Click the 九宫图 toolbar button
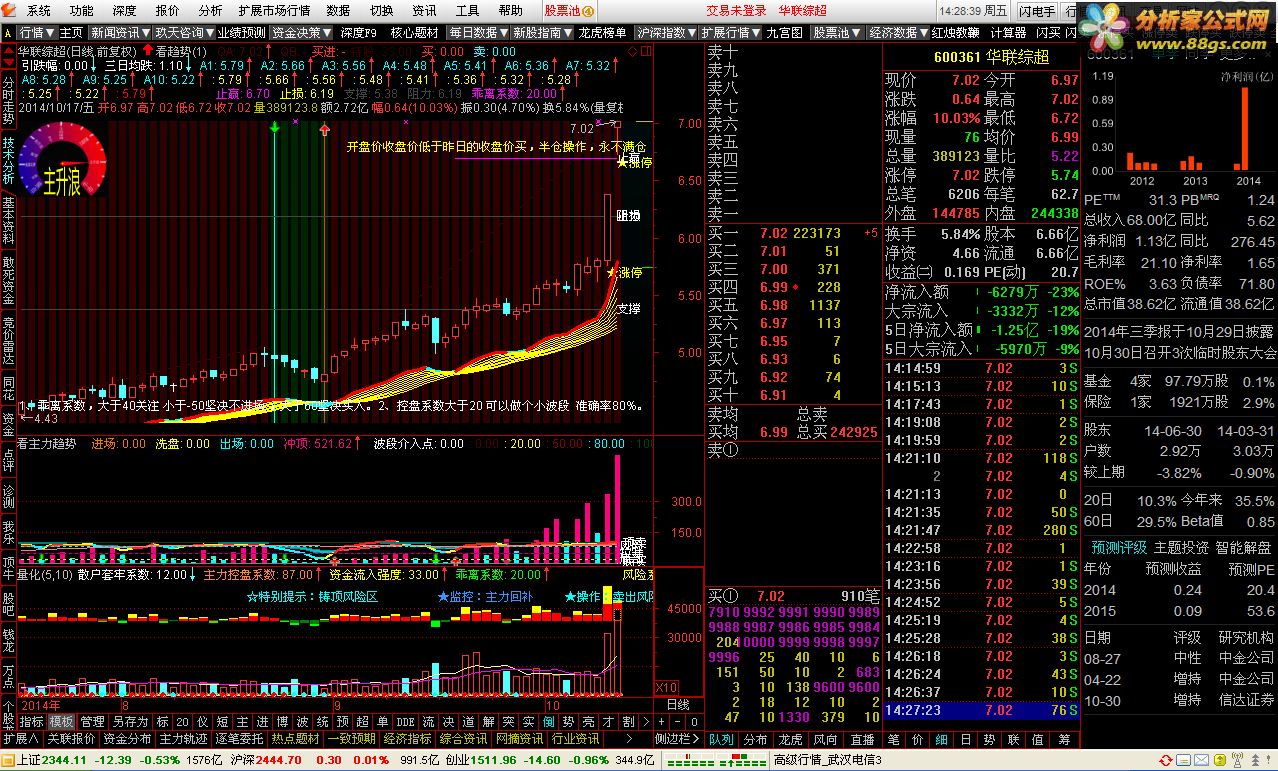This screenshot has width=1278, height=771. click(x=785, y=32)
